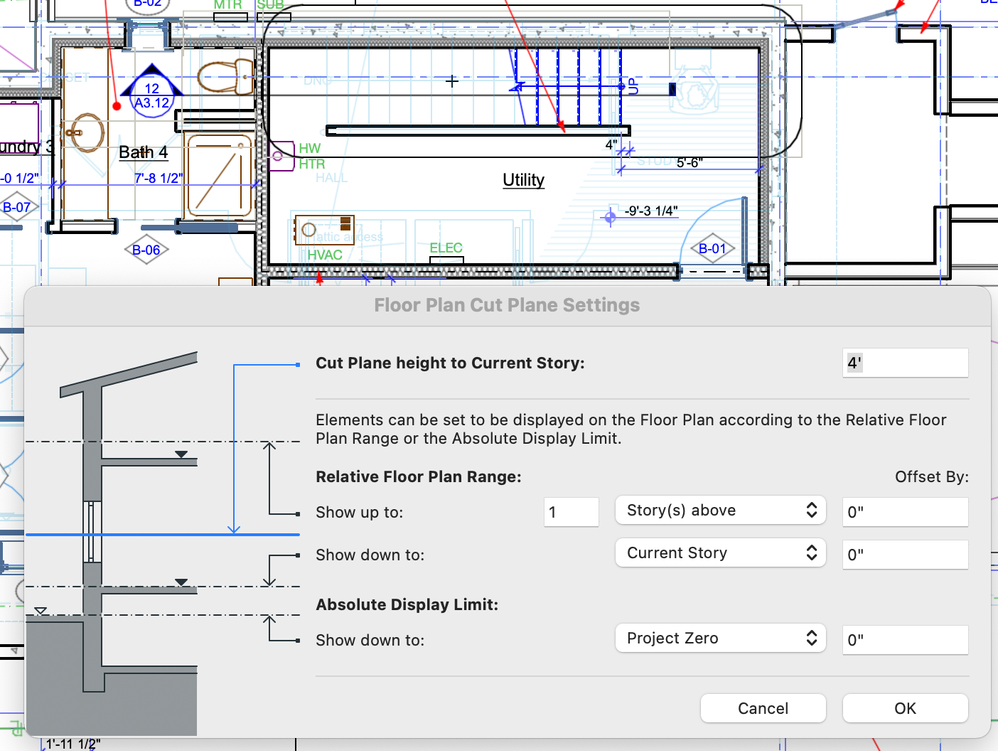This screenshot has width=998, height=751.
Task: Click the Show up to offset field
Action: point(904,512)
